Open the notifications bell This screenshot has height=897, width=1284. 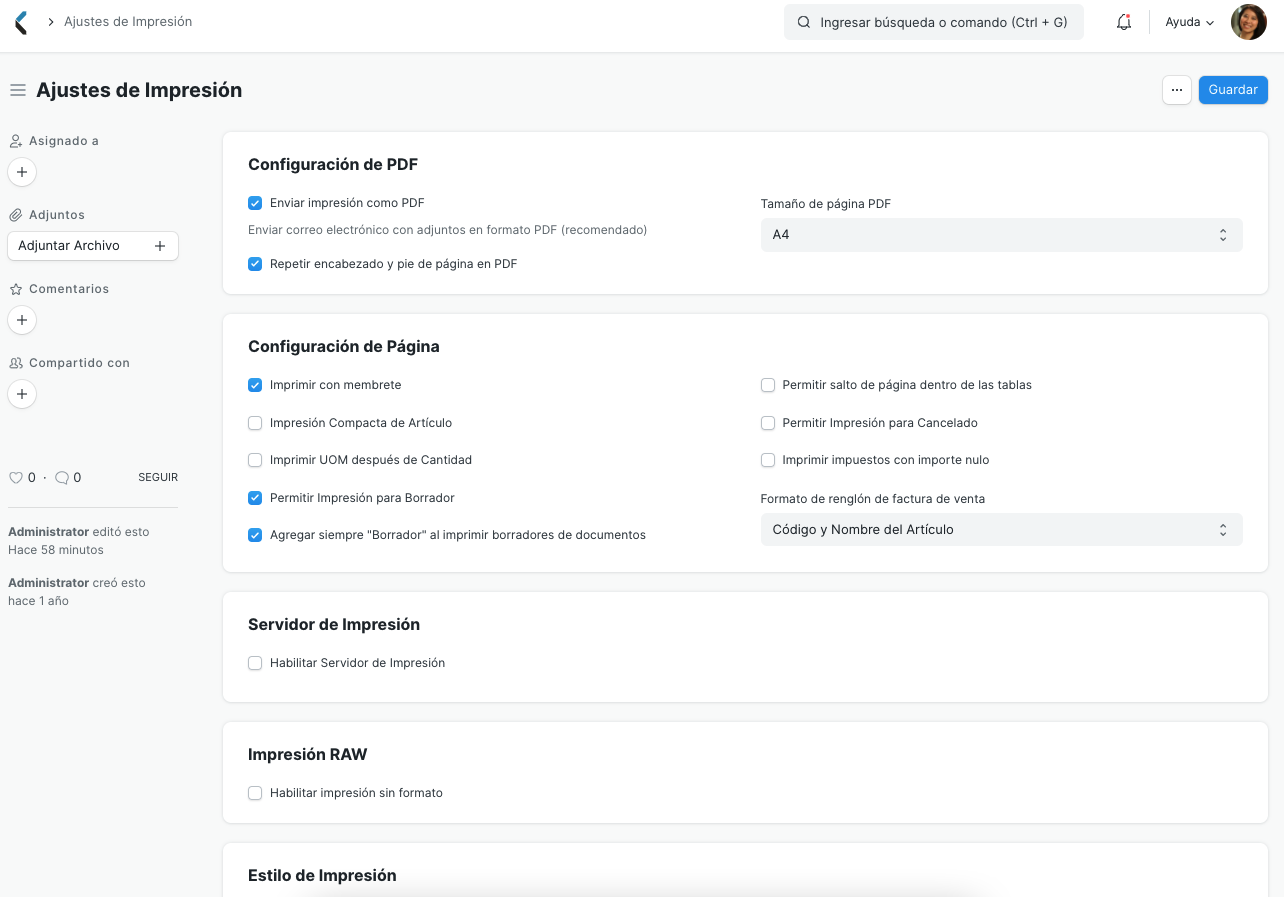[x=1123, y=21]
